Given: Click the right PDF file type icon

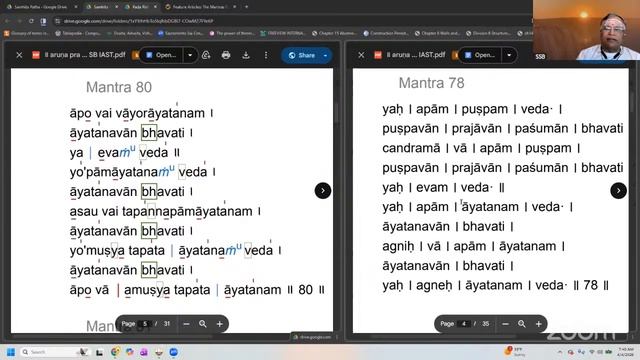Looking at the screenshot, I should coord(378,55).
